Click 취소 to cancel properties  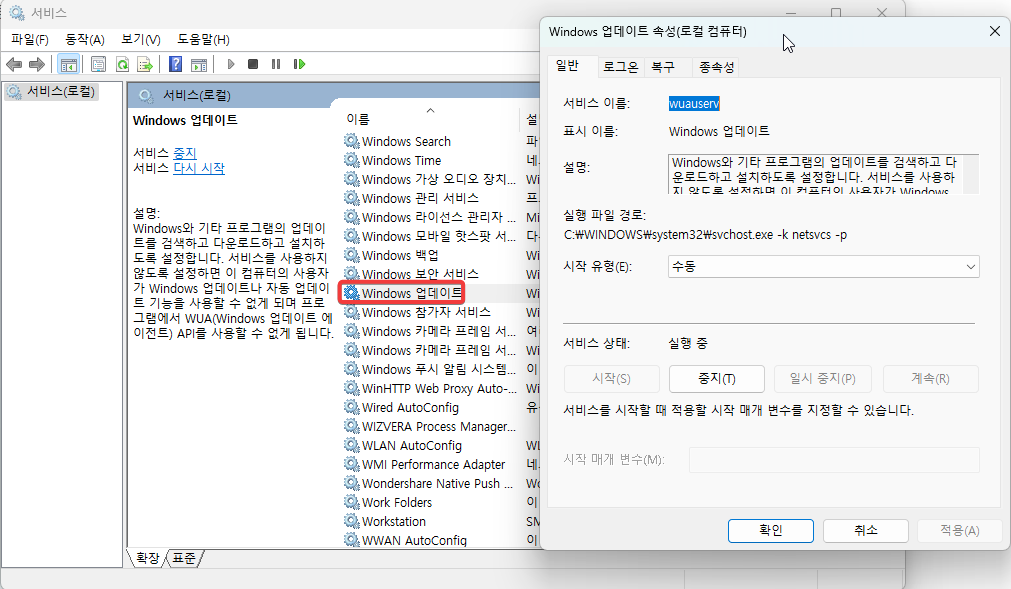tap(866, 530)
